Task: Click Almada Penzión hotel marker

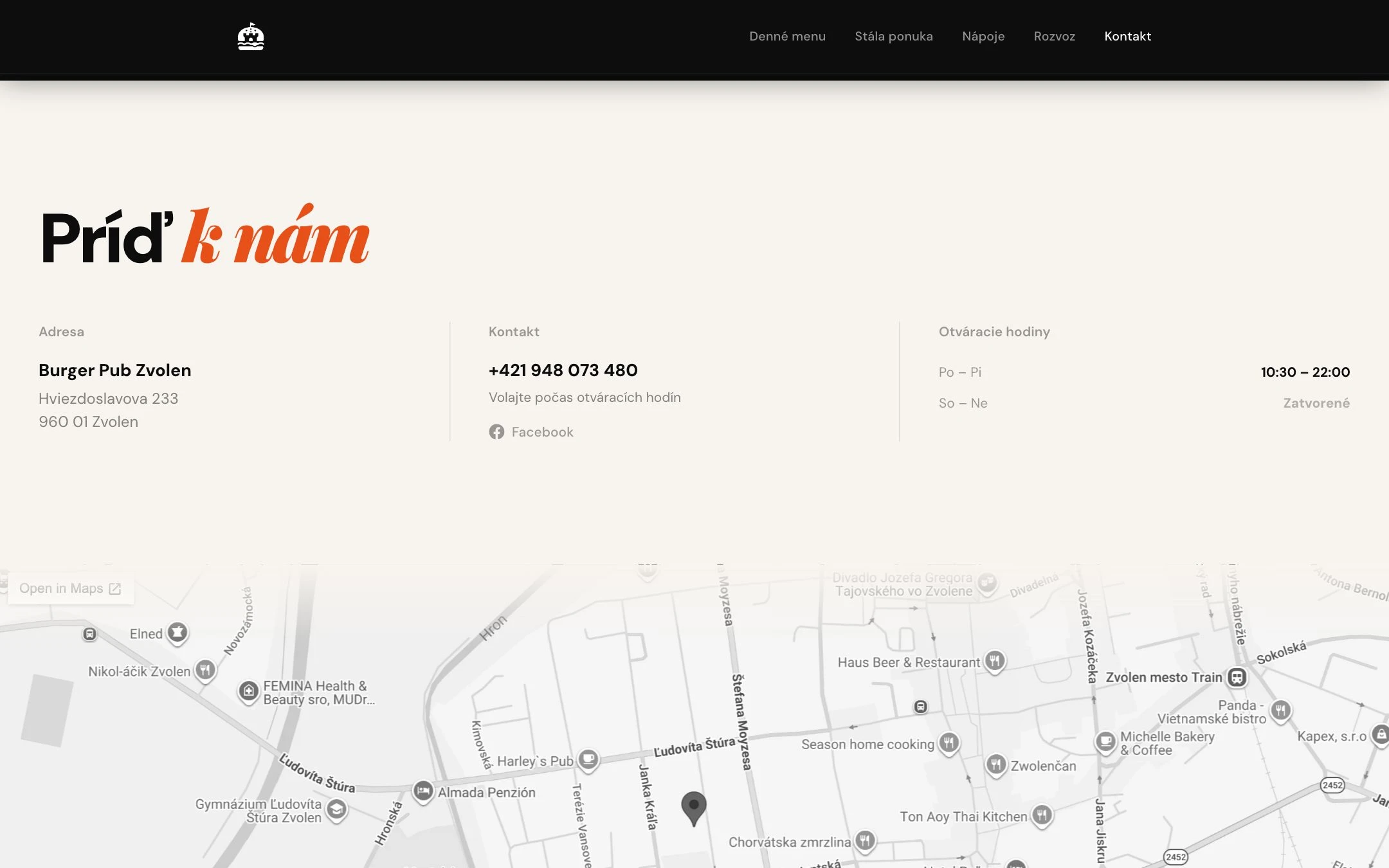Action: pos(423,790)
